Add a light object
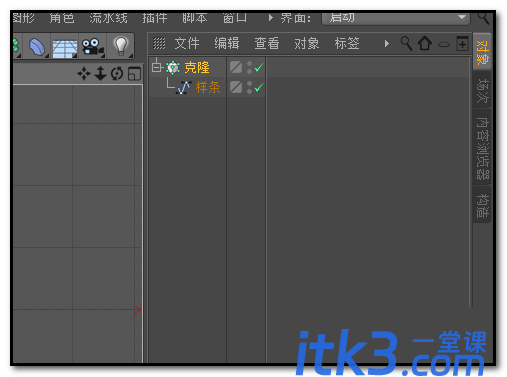Viewport: 507px width, 377px height. pyautogui.click(x=121, y=46)
